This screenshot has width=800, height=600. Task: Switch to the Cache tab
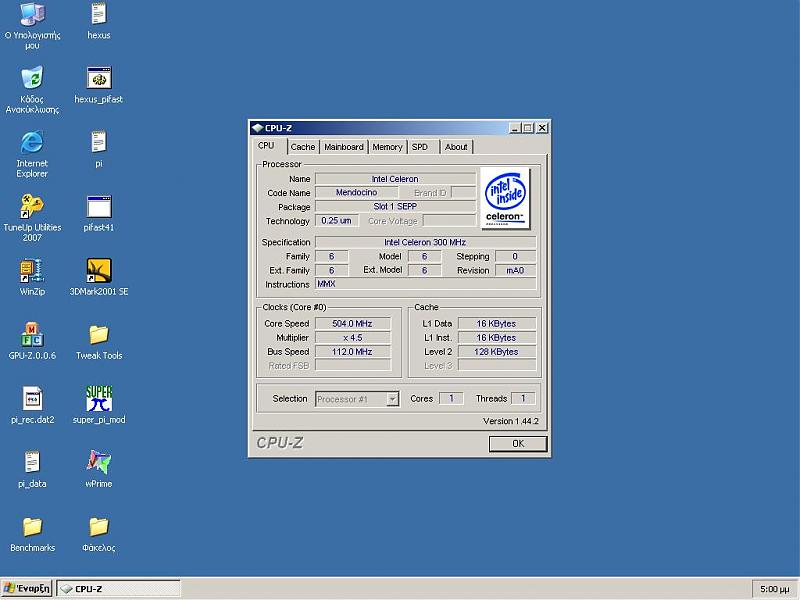(303, 147)
